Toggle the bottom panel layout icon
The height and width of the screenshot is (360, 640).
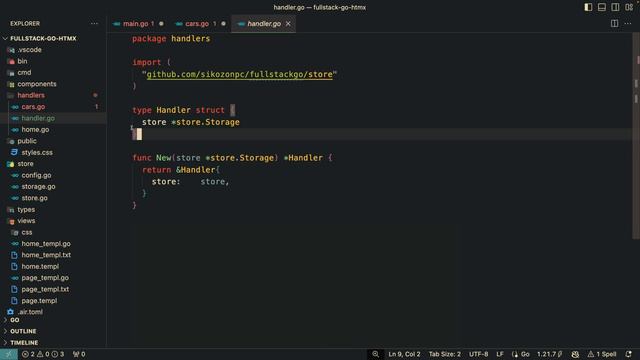[602, 7]
